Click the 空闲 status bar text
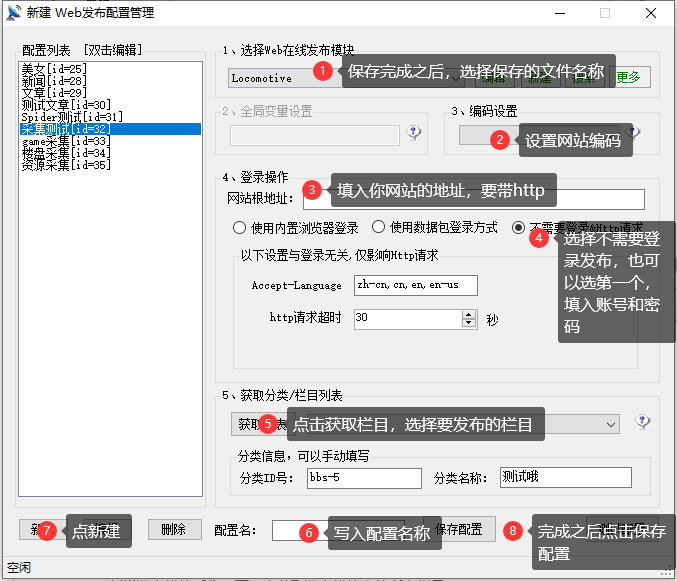 click(19, 567)
